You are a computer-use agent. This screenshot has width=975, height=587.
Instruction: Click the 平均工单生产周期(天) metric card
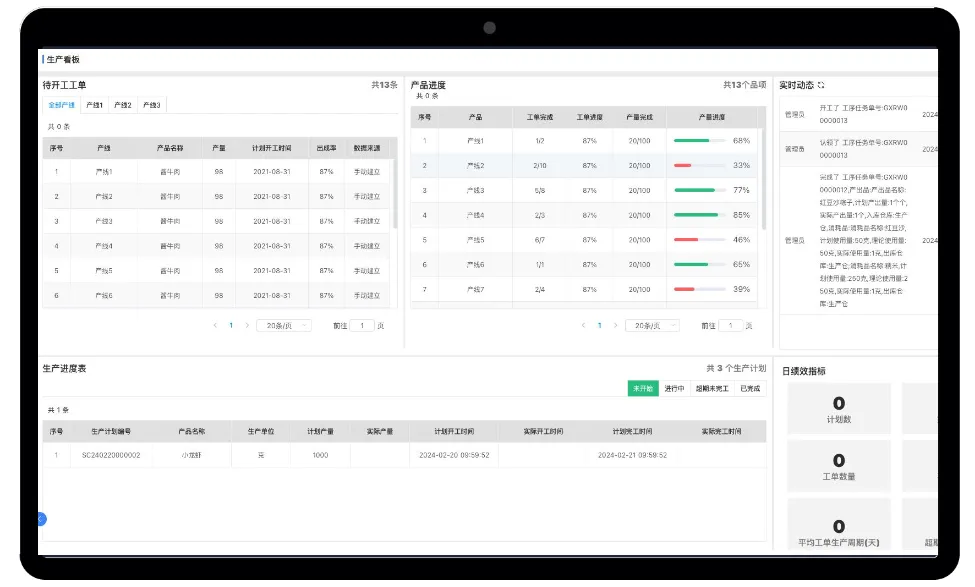tap(839, 524)
